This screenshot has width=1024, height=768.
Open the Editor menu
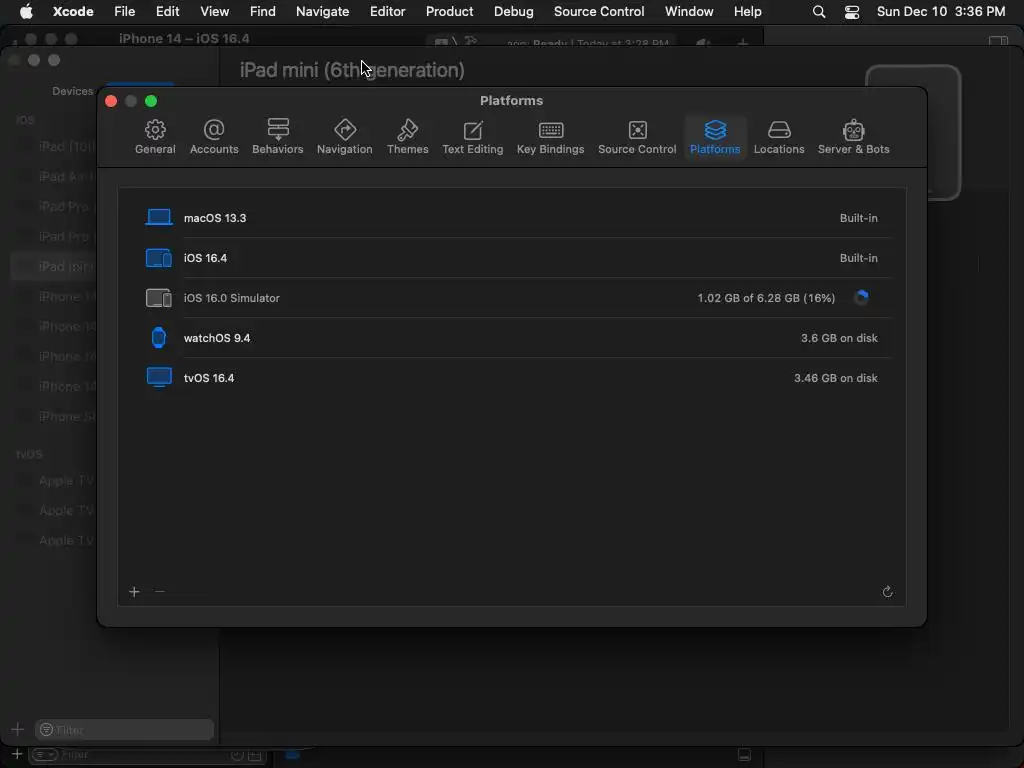387,11
